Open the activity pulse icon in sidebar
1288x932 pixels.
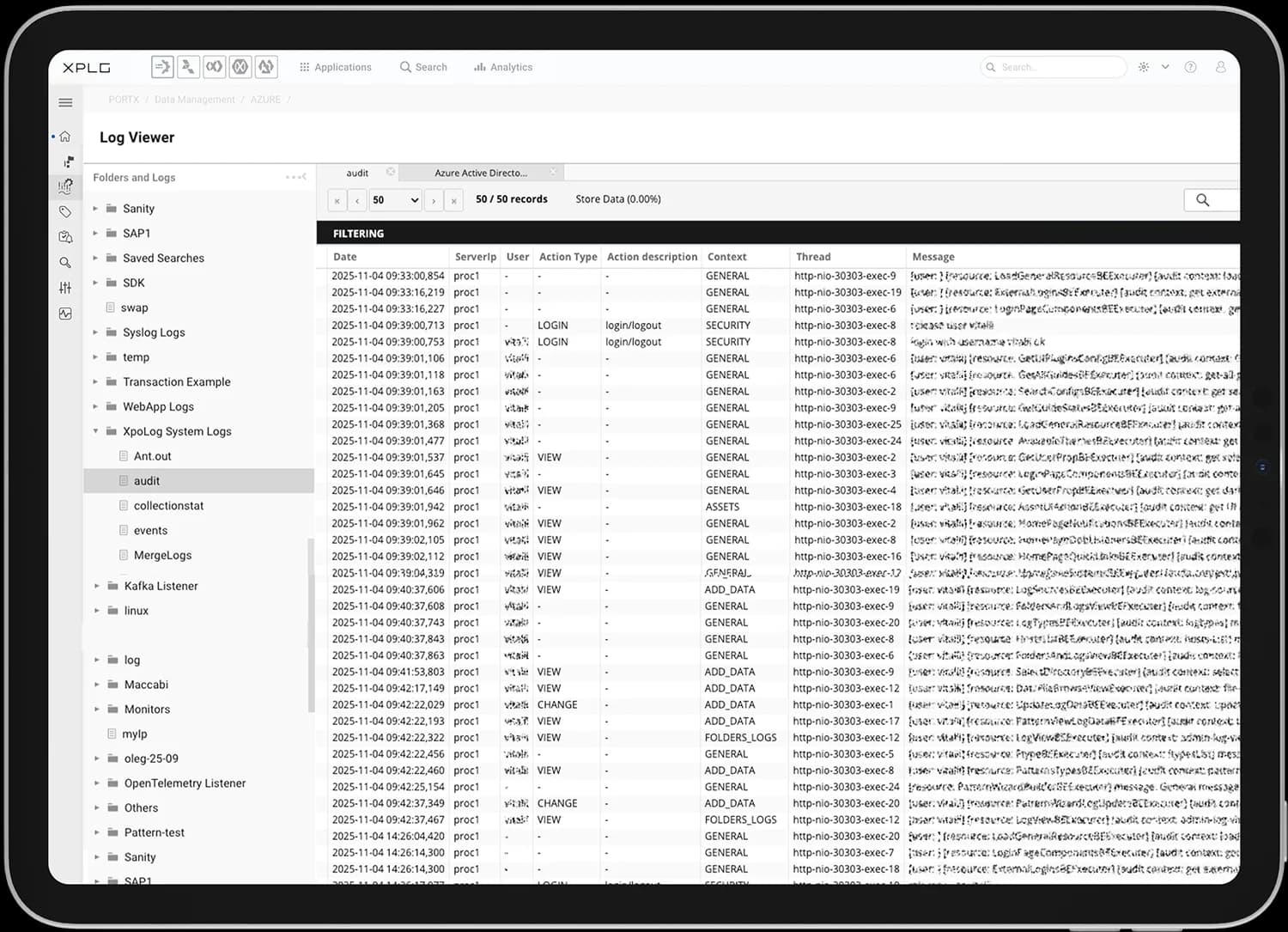pos(65,314)
